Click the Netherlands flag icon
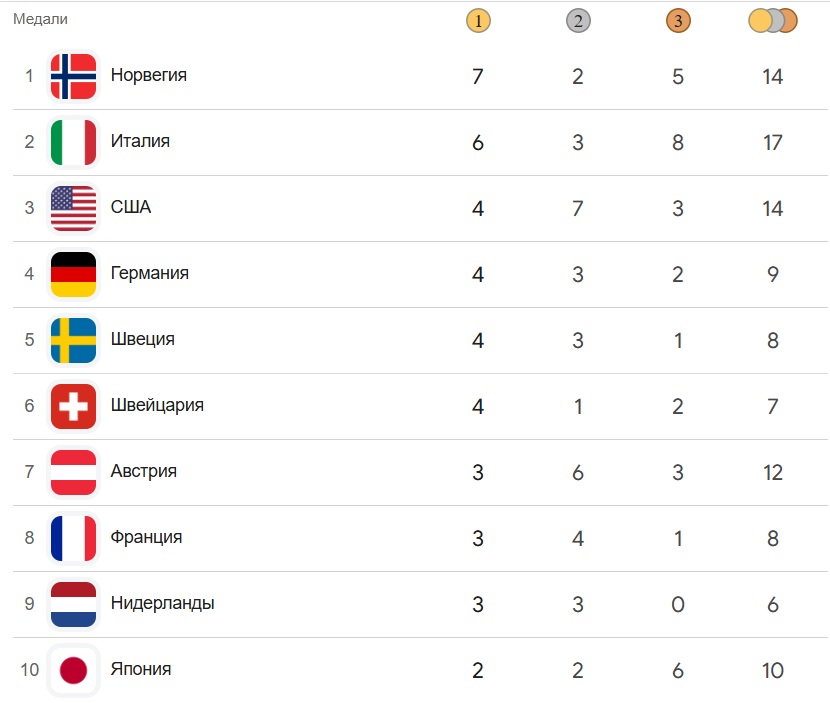The image size is (830, 703). tap(73, 604)
